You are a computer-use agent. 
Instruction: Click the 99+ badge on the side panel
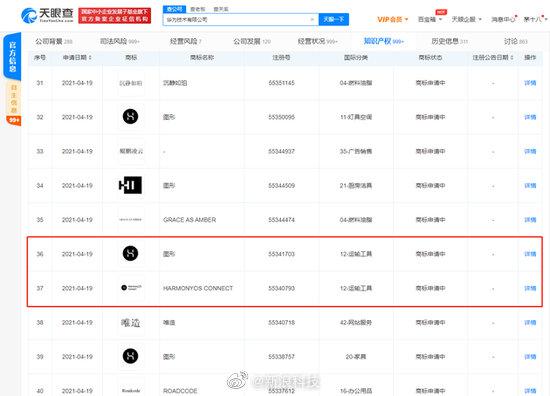tap(14, 120)
